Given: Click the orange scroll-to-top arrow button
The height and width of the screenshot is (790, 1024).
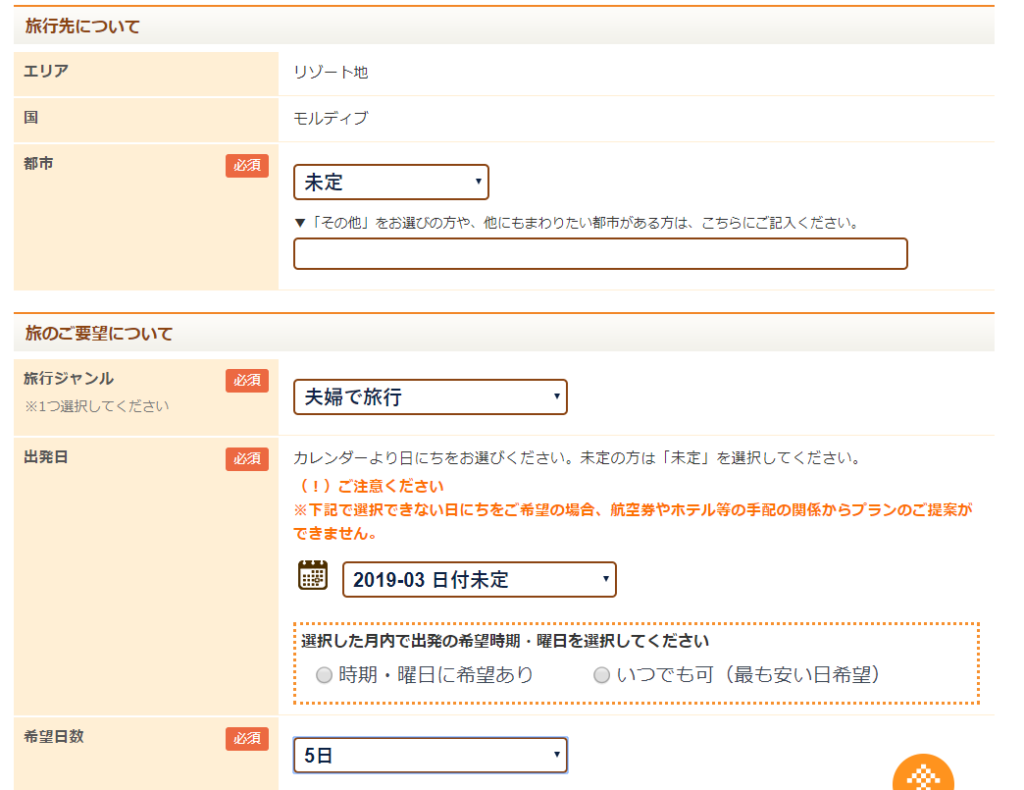Looking at the screenshot, I should coord(922,775).
